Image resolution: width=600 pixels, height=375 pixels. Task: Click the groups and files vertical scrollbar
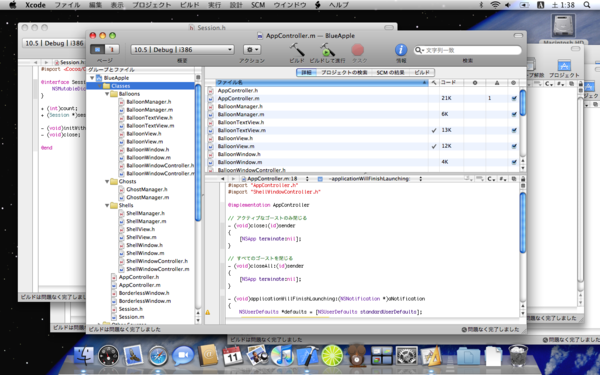coord(198,153)
